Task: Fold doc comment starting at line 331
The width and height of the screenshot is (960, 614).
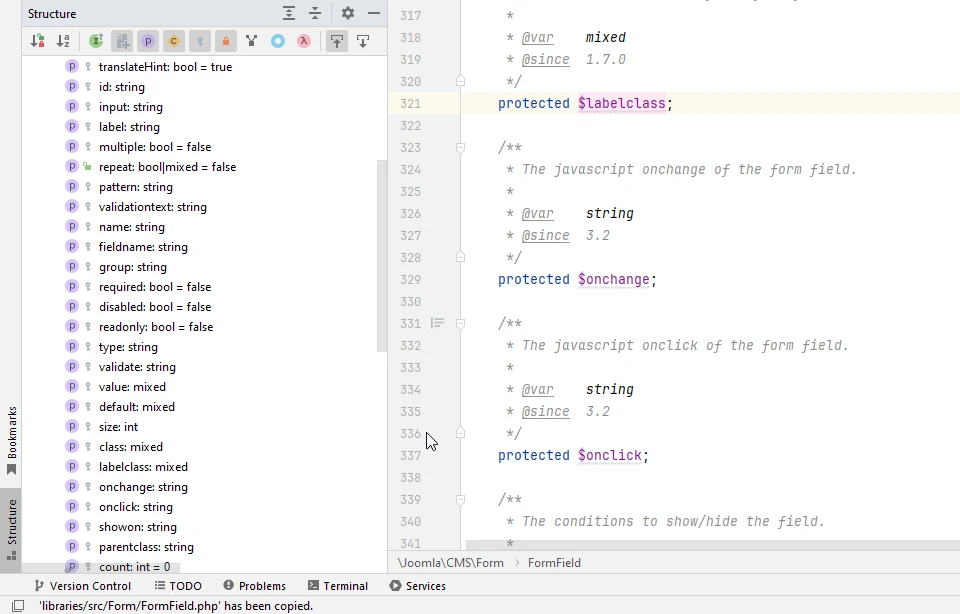Action: click(460, 323)
